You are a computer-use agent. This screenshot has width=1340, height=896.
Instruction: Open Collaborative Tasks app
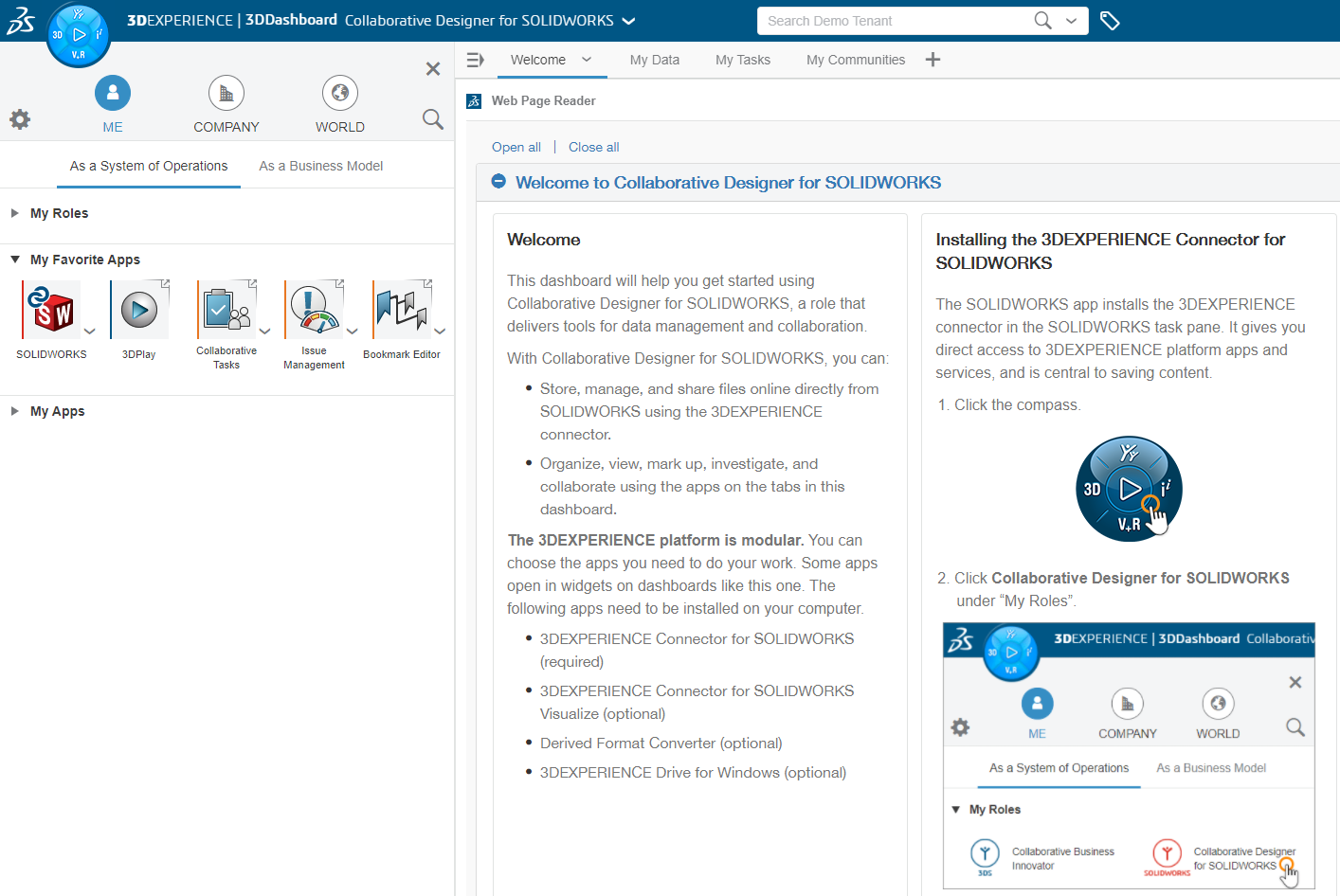click(226, 310)
